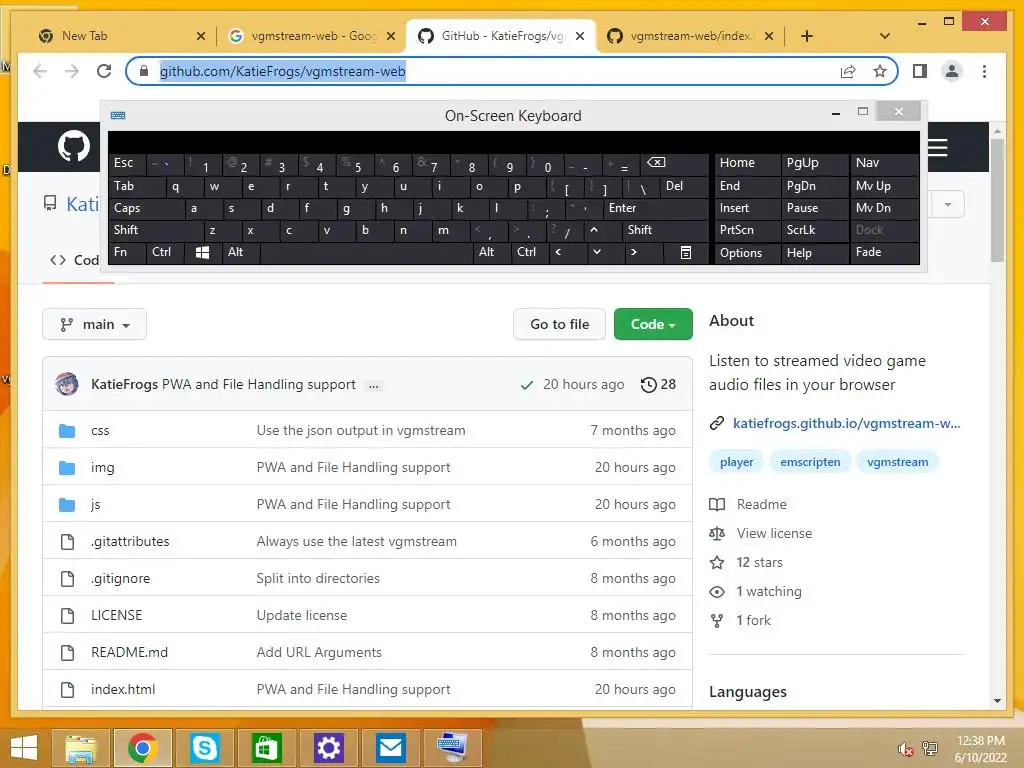Toggle Fn key on On-Screen Keyboard
The height and width of the screenshot is (768, 1024).
(127, 252)
